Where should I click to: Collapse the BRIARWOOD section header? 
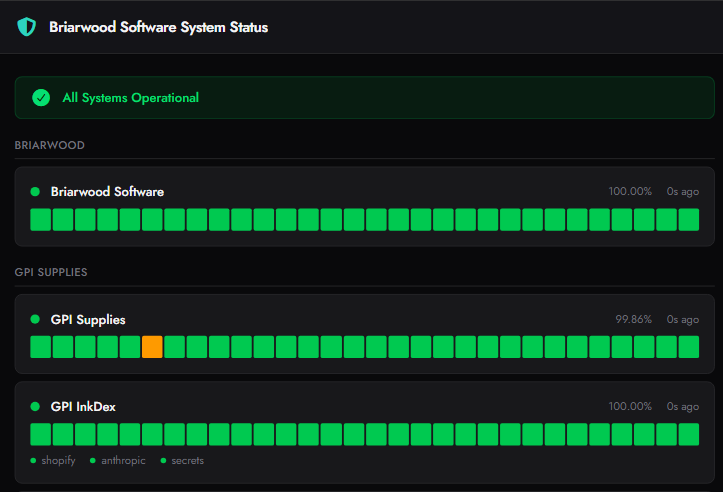(x=49, y=145)
